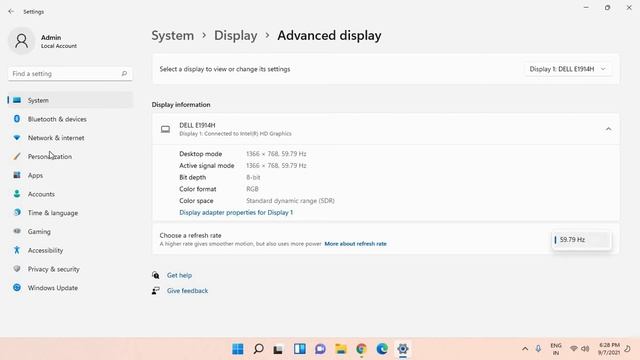Viewport: 640px width, 360px height.
Task: Click the Active signal mode value
Action: coord(276,166)
